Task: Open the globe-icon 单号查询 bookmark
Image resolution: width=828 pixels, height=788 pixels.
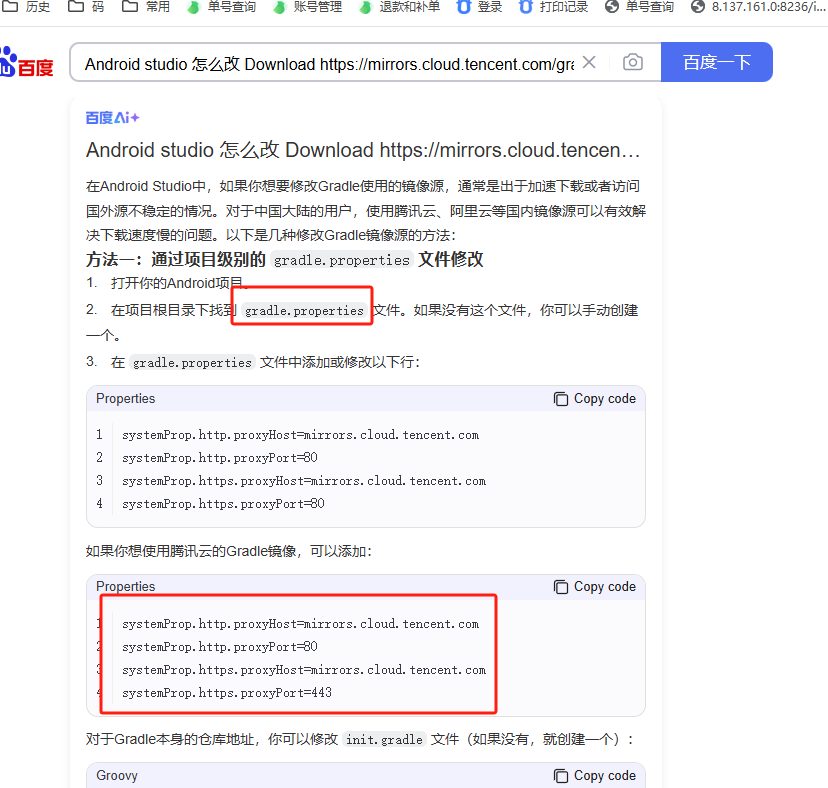Action: [640, 7]
